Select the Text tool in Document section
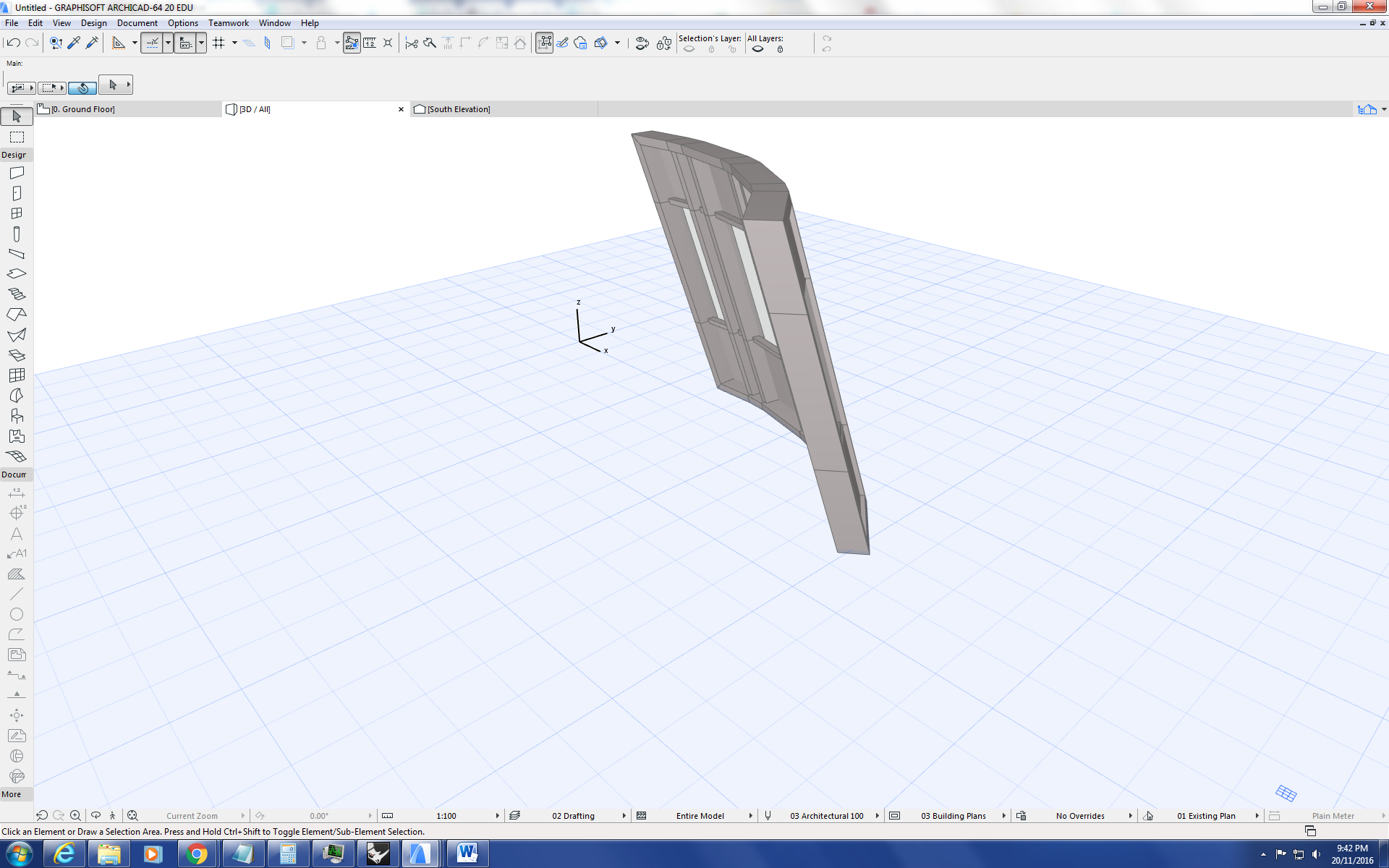The height and width of the screenshot is (868, 1389). (x=17, y=534)
